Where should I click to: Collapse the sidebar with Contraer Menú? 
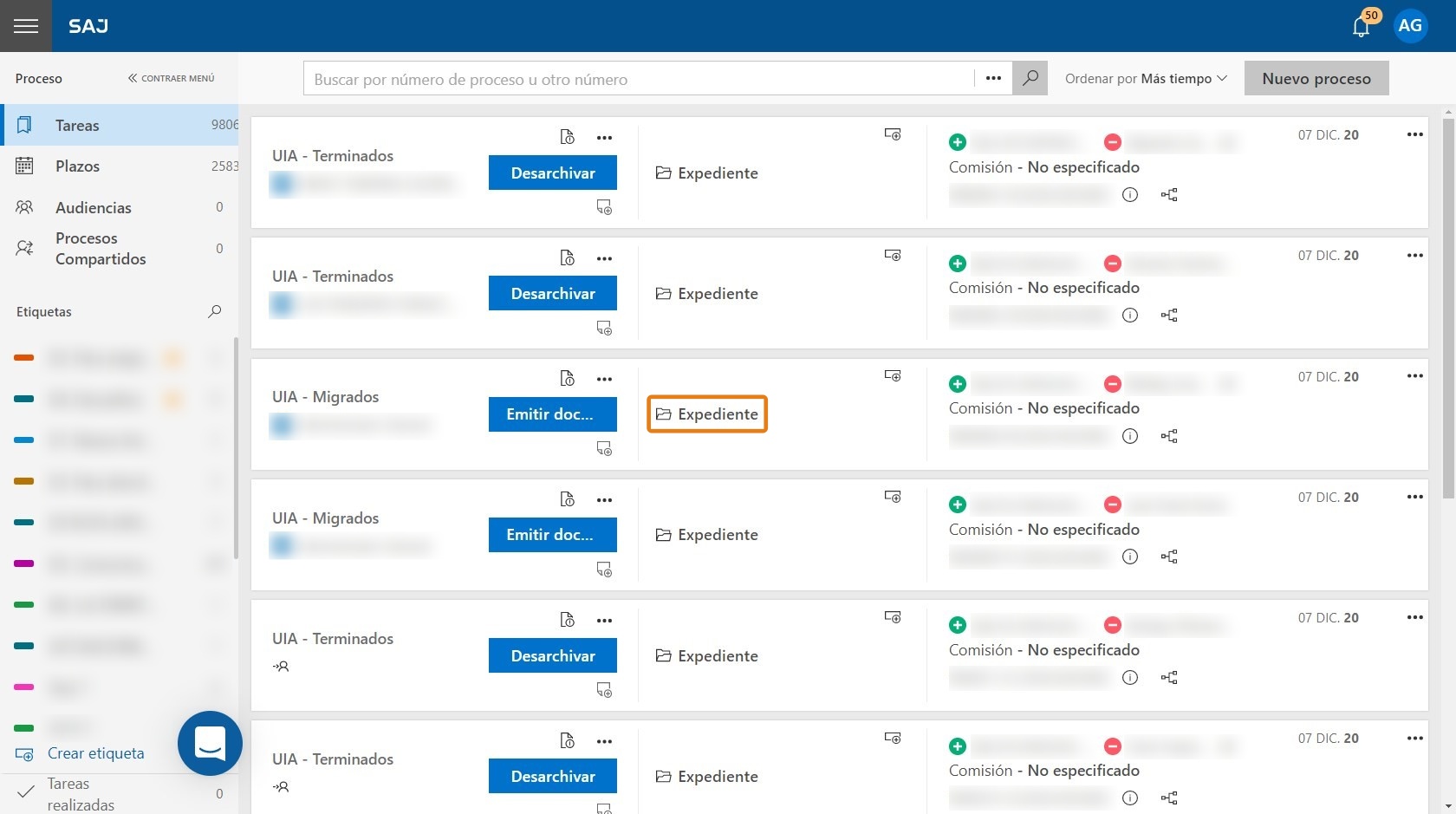171,78
